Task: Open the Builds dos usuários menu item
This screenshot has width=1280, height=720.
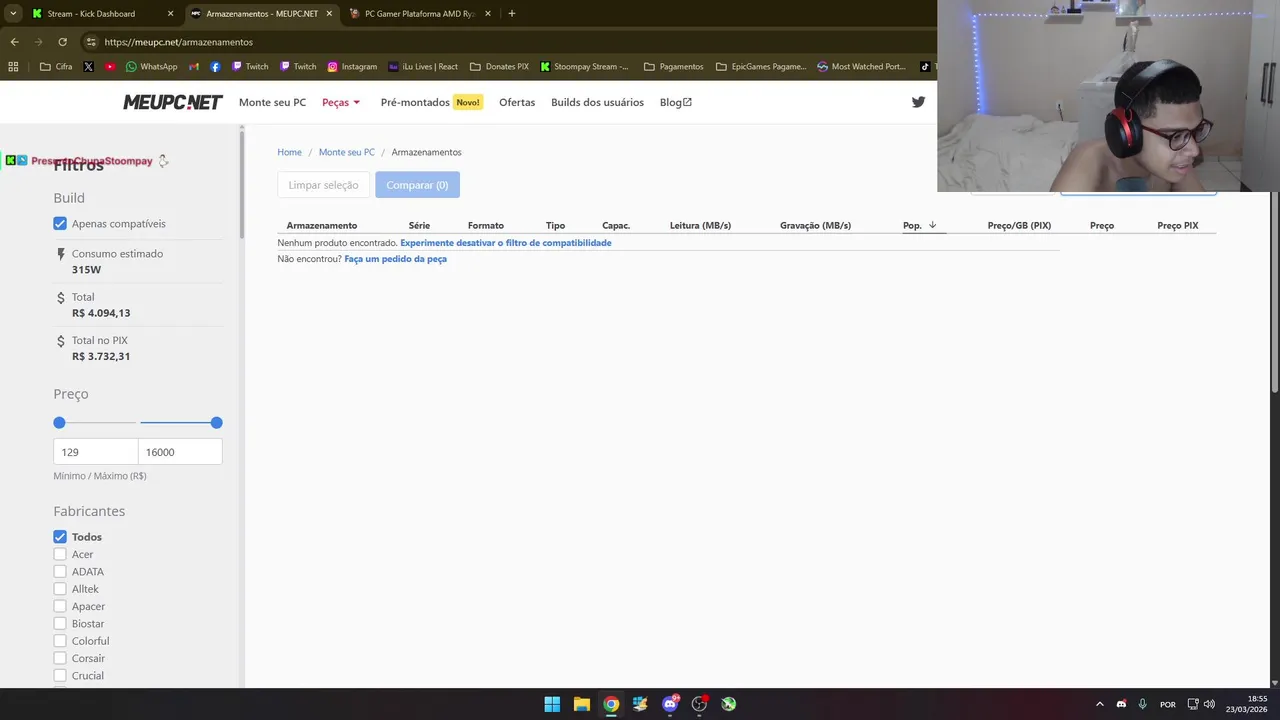Action: (x=597, y=102)
